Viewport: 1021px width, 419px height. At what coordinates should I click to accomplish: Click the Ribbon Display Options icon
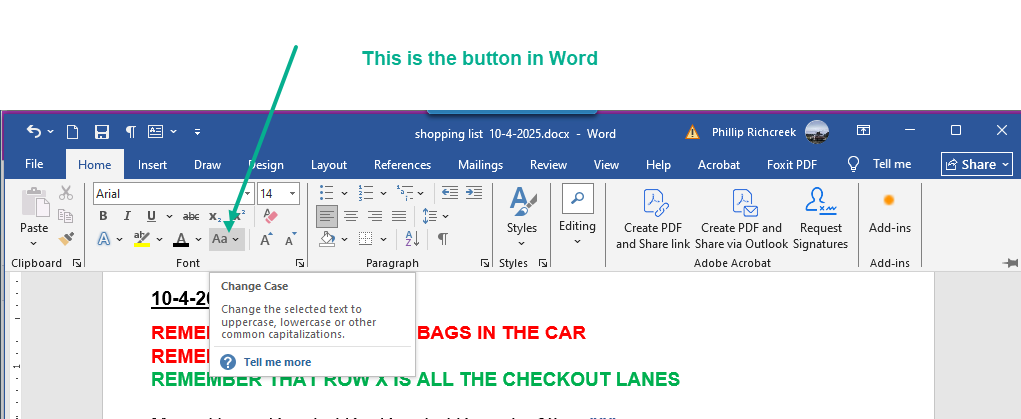pyautogui.click(x=863, y=130)
